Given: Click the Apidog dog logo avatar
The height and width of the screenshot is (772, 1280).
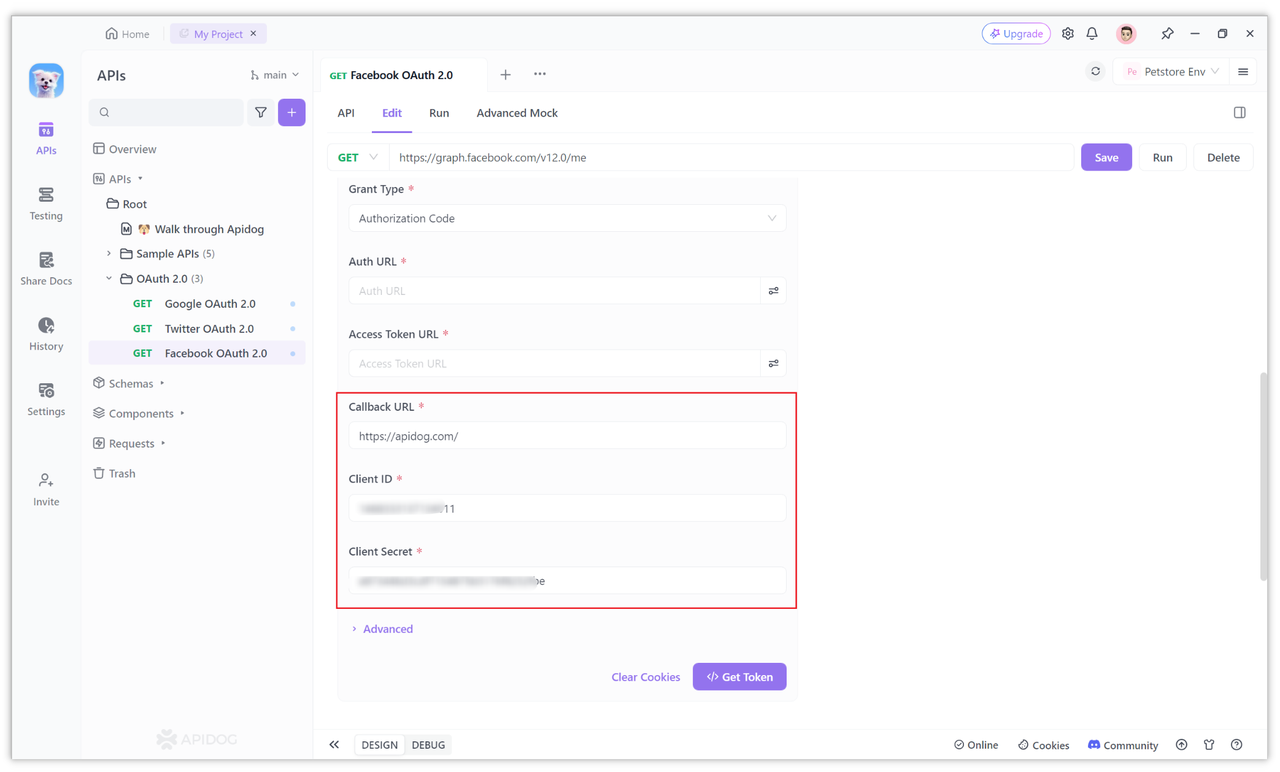Looking at the screenshot, I should pyautogui.click(x=46, y=81).
